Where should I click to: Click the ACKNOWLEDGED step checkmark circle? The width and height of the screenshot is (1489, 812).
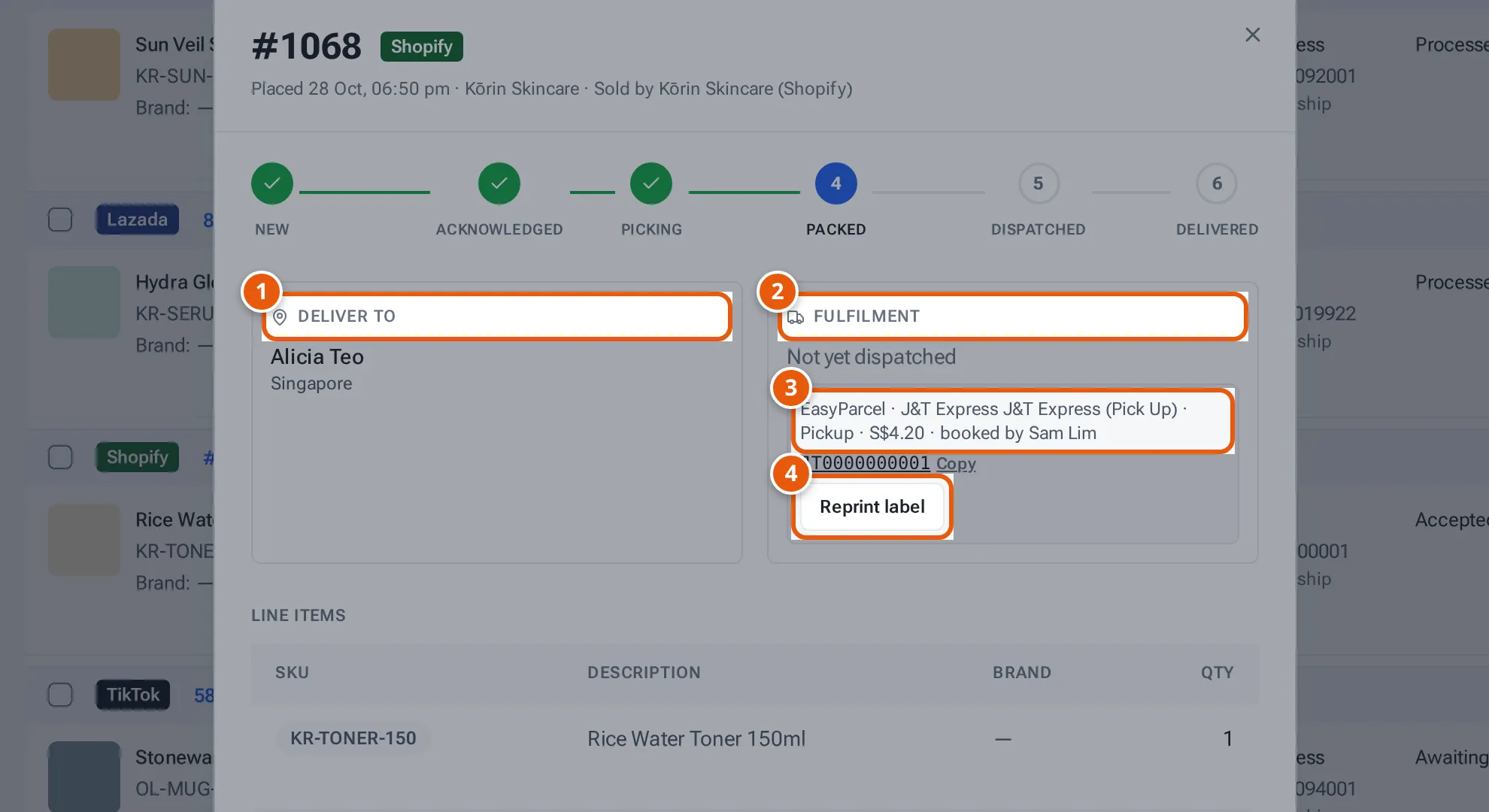[499, 183]
